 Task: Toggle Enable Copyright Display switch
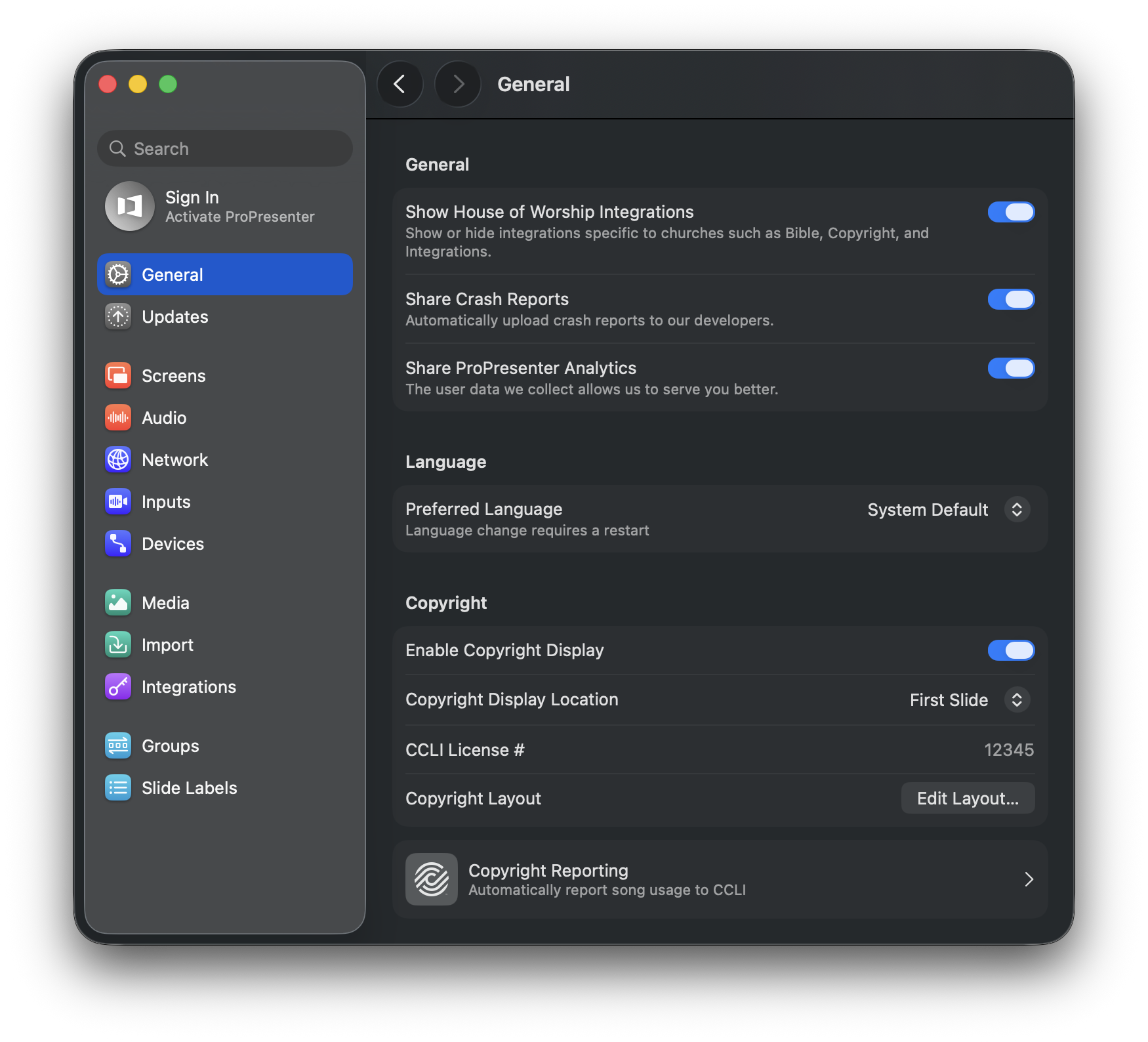coord(1011,650)
